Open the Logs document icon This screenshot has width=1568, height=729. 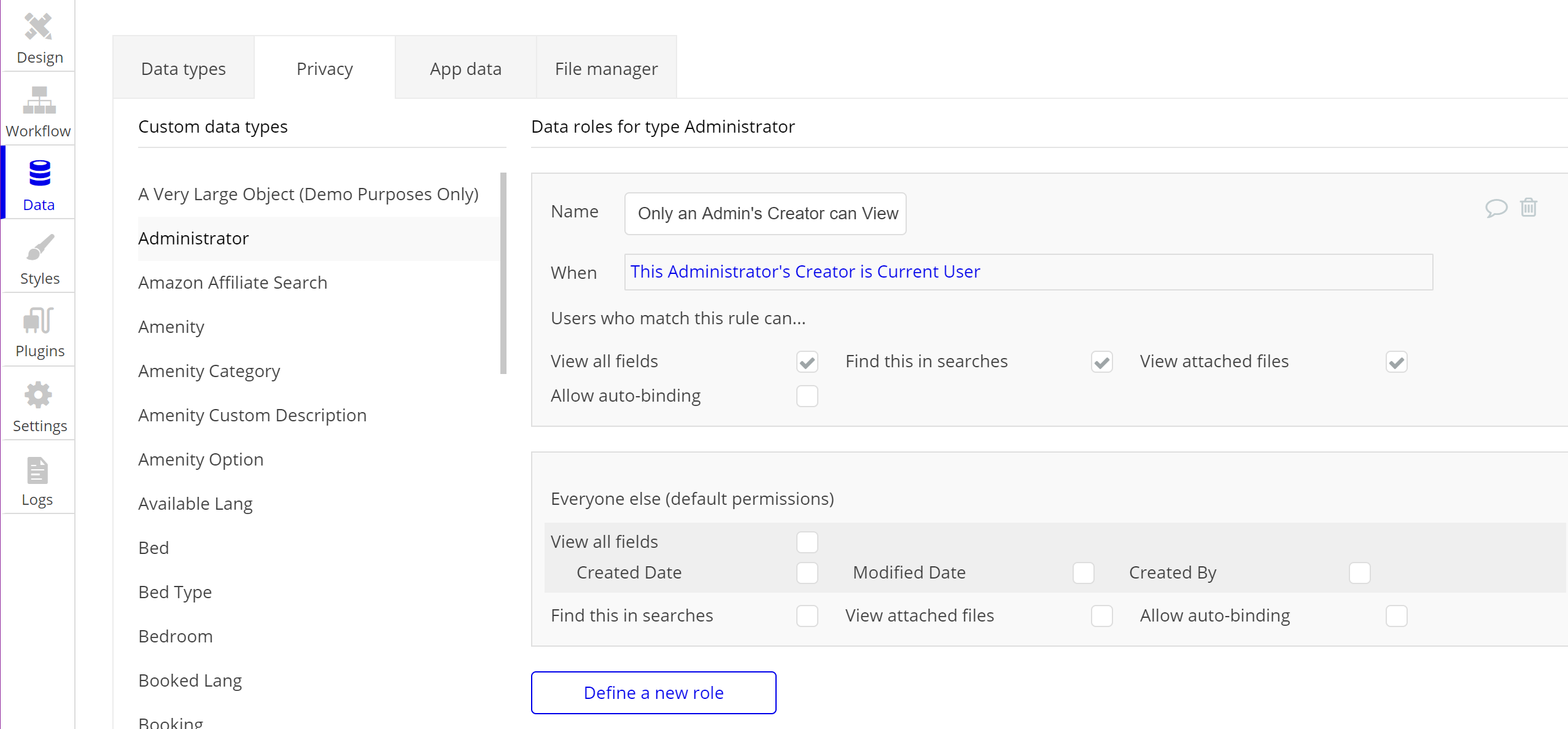click(x=37, y=471)
